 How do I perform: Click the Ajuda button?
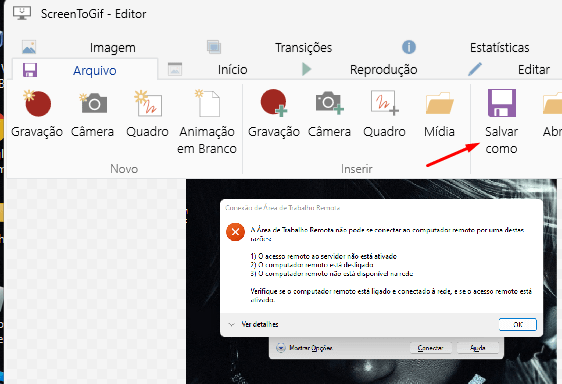coord(478,348)
